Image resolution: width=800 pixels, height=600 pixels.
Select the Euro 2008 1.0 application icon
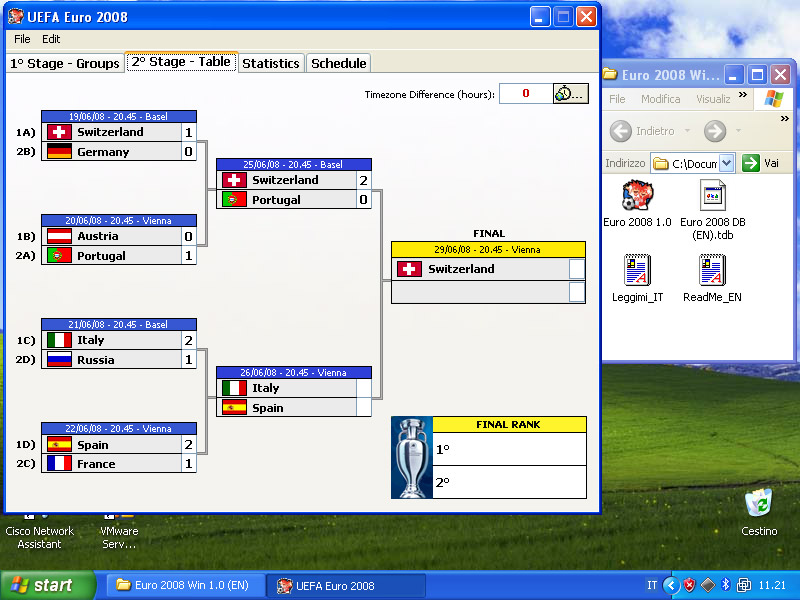click(x=637, y=195)
